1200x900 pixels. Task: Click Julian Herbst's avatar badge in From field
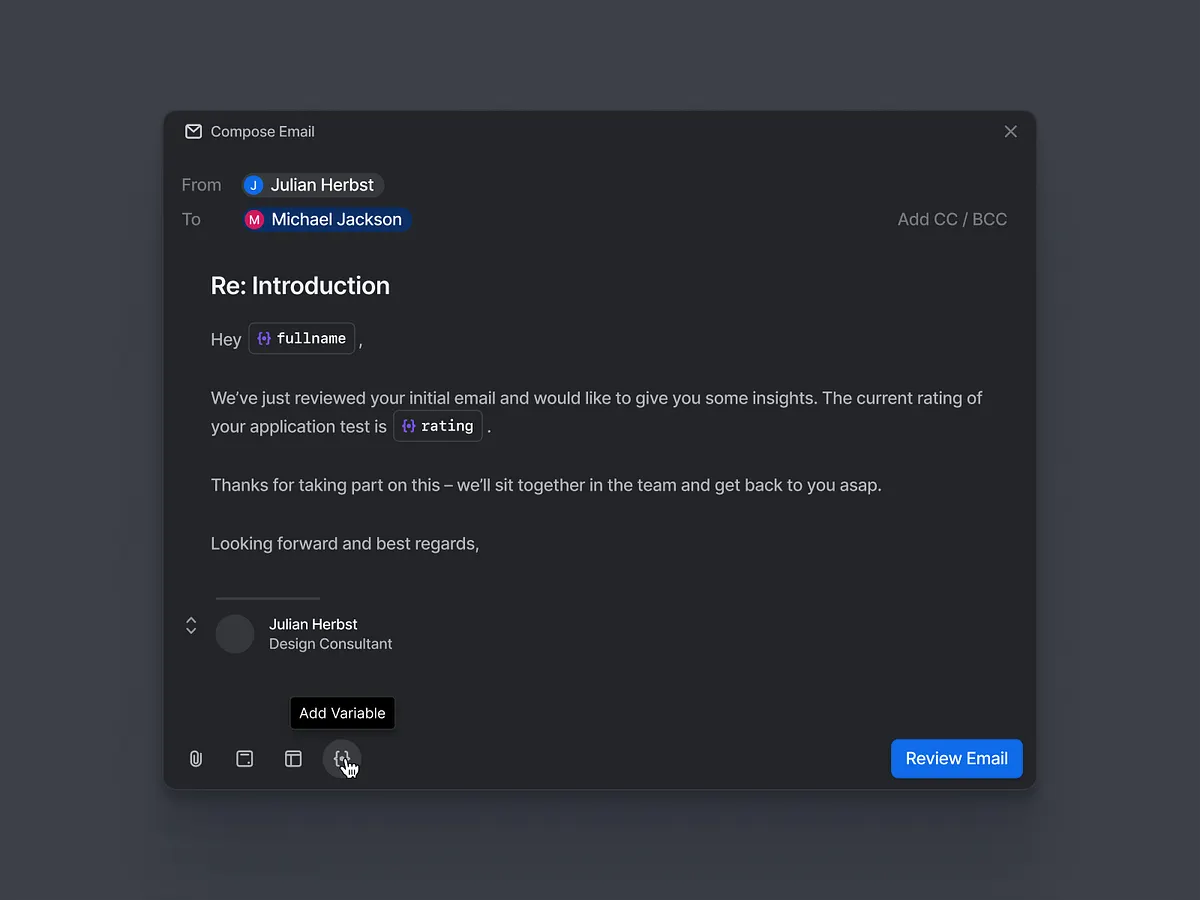tap(254, 184)
